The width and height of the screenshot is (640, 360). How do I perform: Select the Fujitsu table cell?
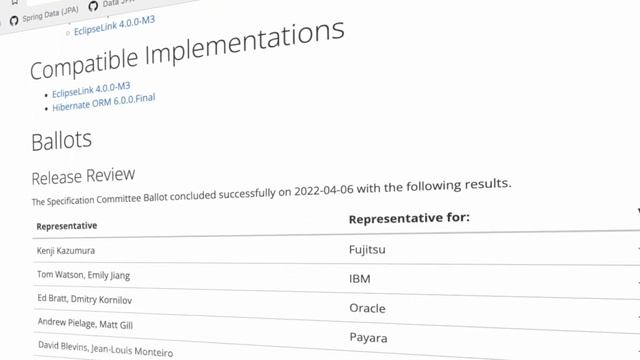pos(367,249)
